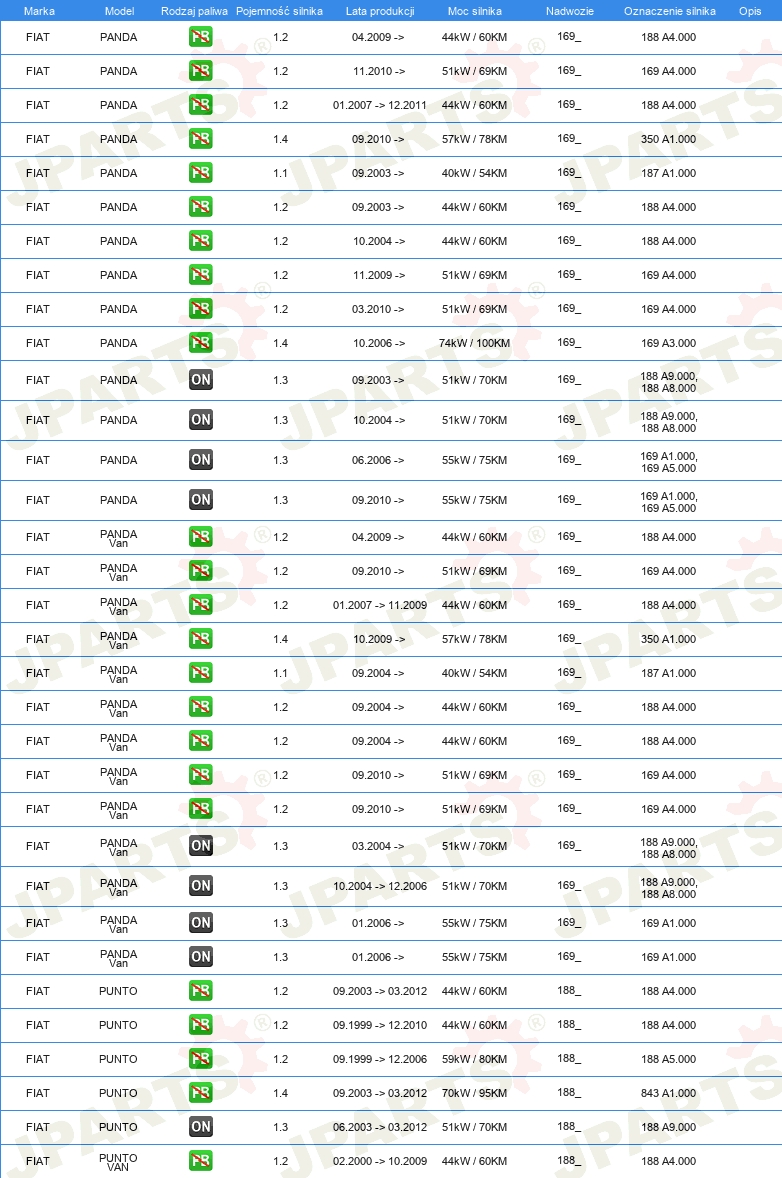Viewport: 782px width, 1178px height.
Task: Click the Nadwozie column header
Action: point(569,11)
